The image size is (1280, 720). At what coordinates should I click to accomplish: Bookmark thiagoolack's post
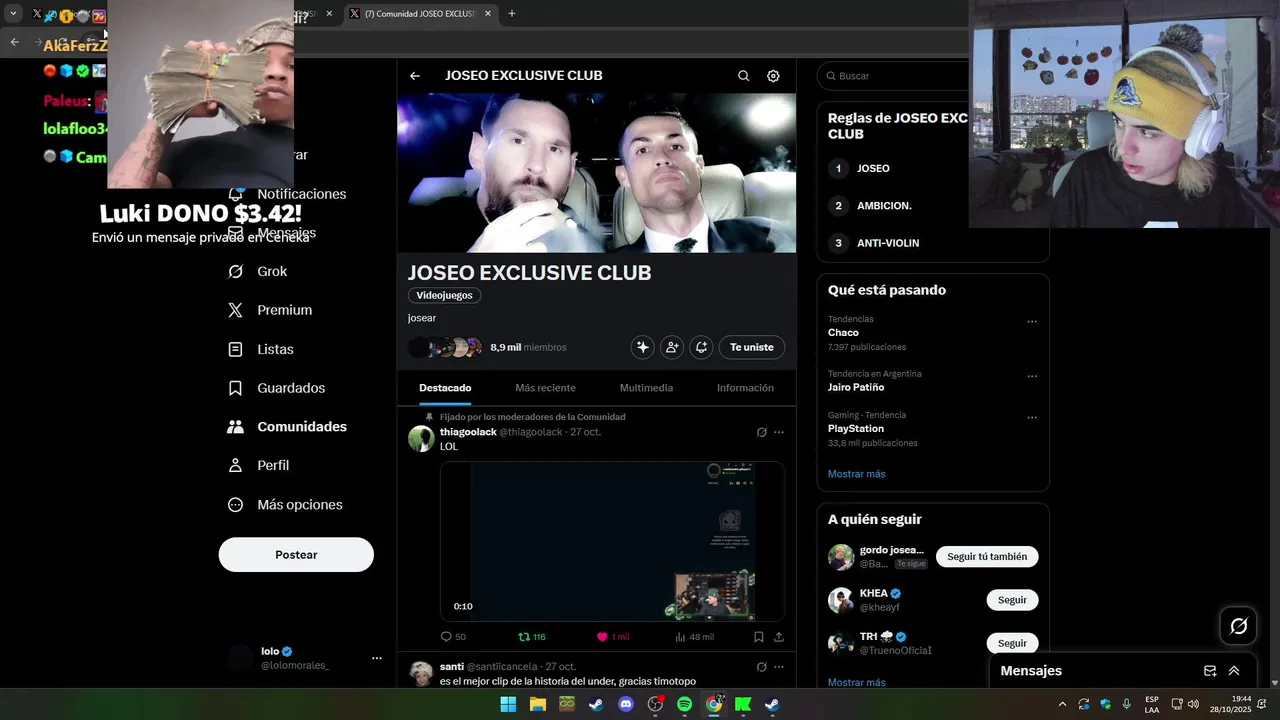pos(759,637)
